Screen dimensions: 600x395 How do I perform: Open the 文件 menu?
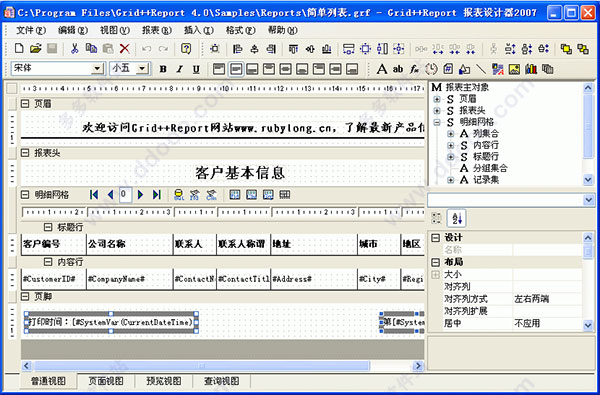pos(31,30)
